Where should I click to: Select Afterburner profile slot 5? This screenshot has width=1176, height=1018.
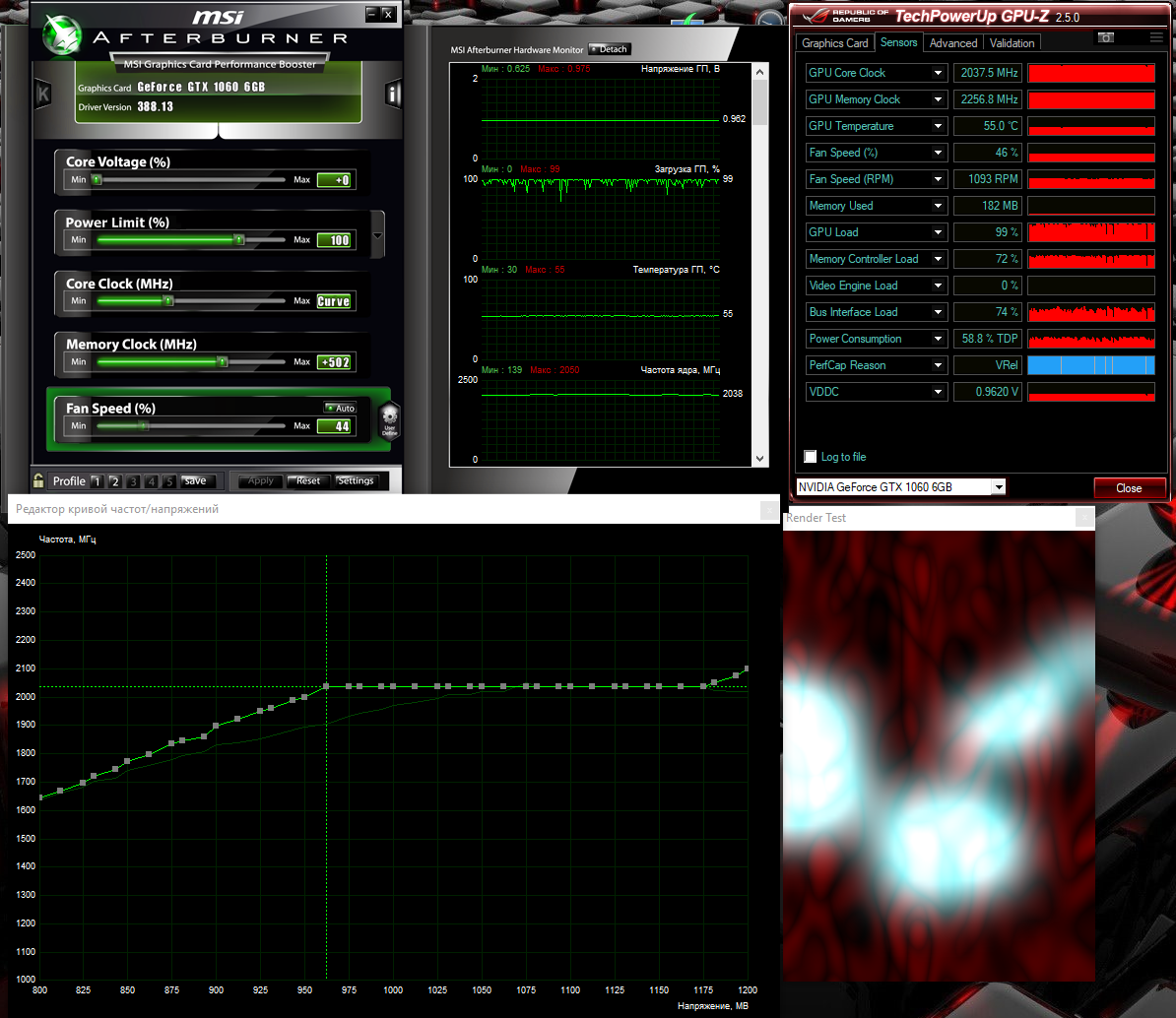[x=168, y=481]
